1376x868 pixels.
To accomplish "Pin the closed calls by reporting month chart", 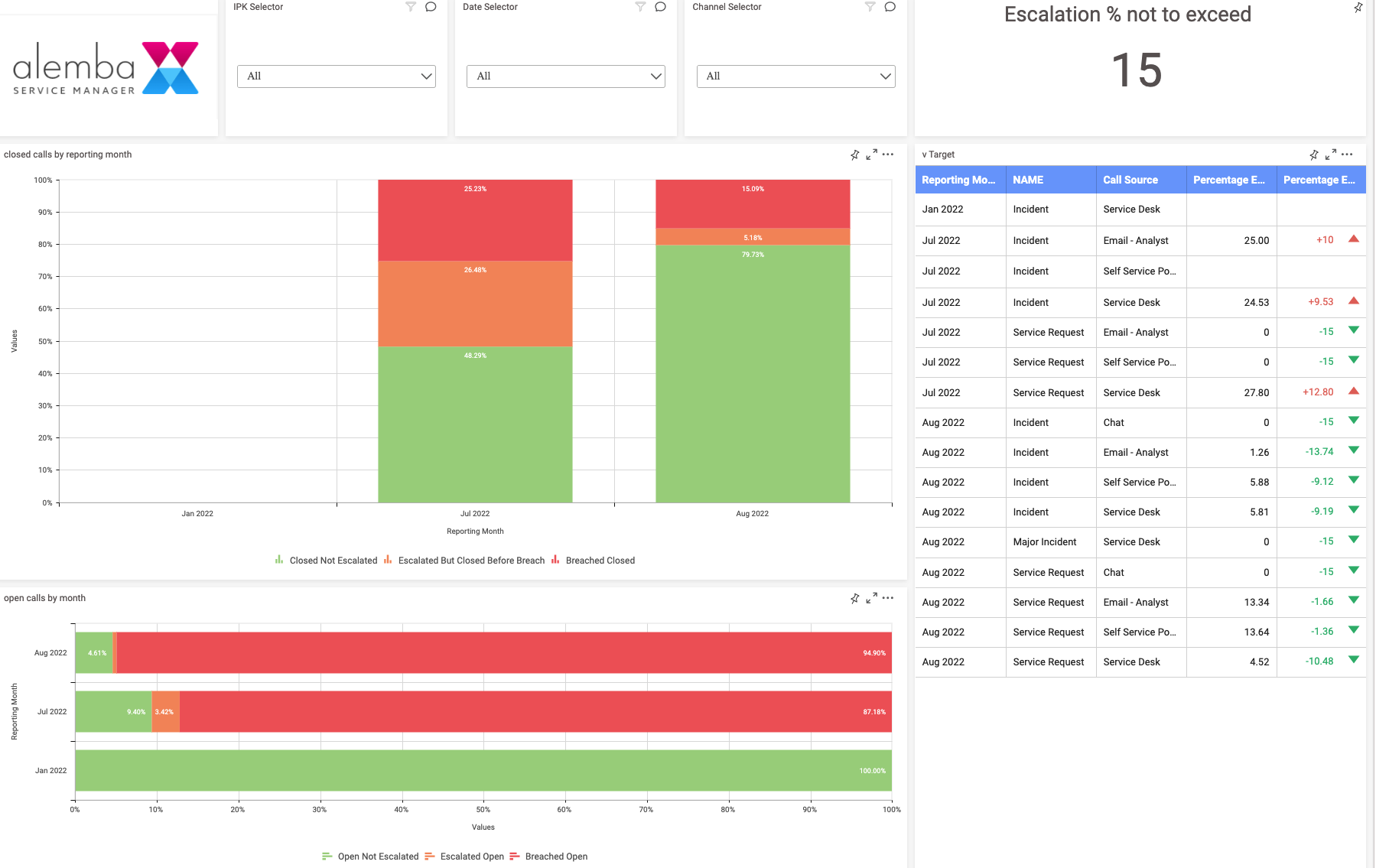I will 855,154.
